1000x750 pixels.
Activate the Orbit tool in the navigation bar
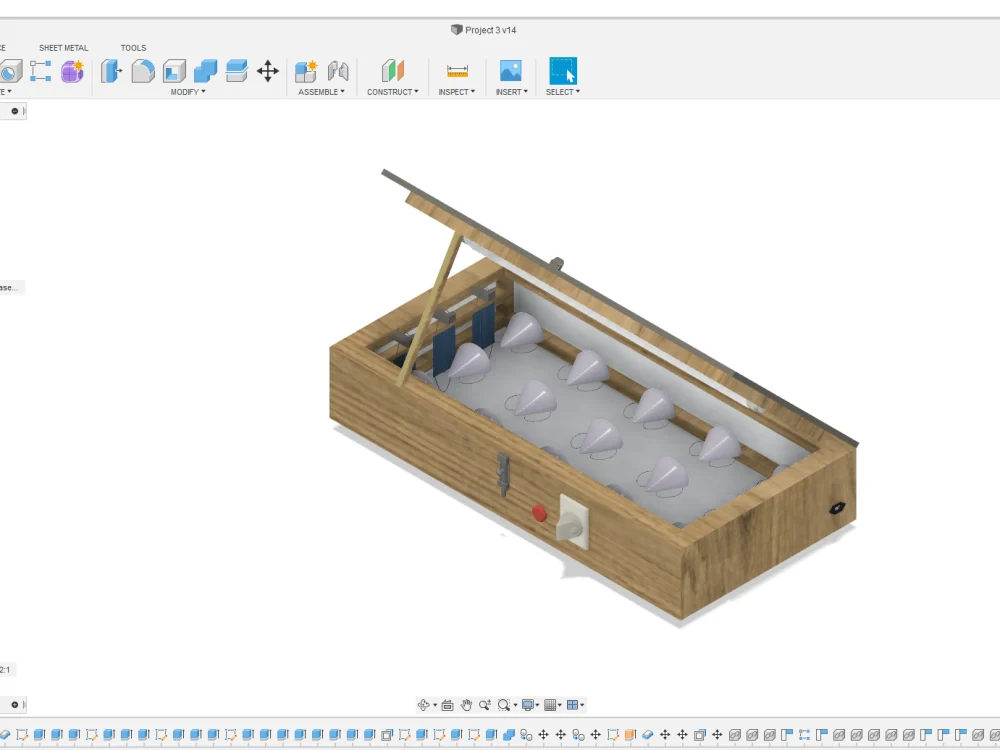click(x=423, y=704)
